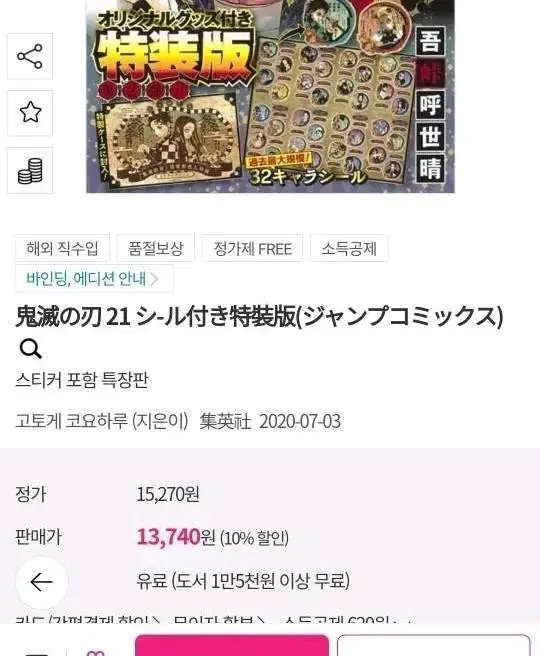
Task: Click the 13,740원 sale price
Action: (x=176, y=537)
